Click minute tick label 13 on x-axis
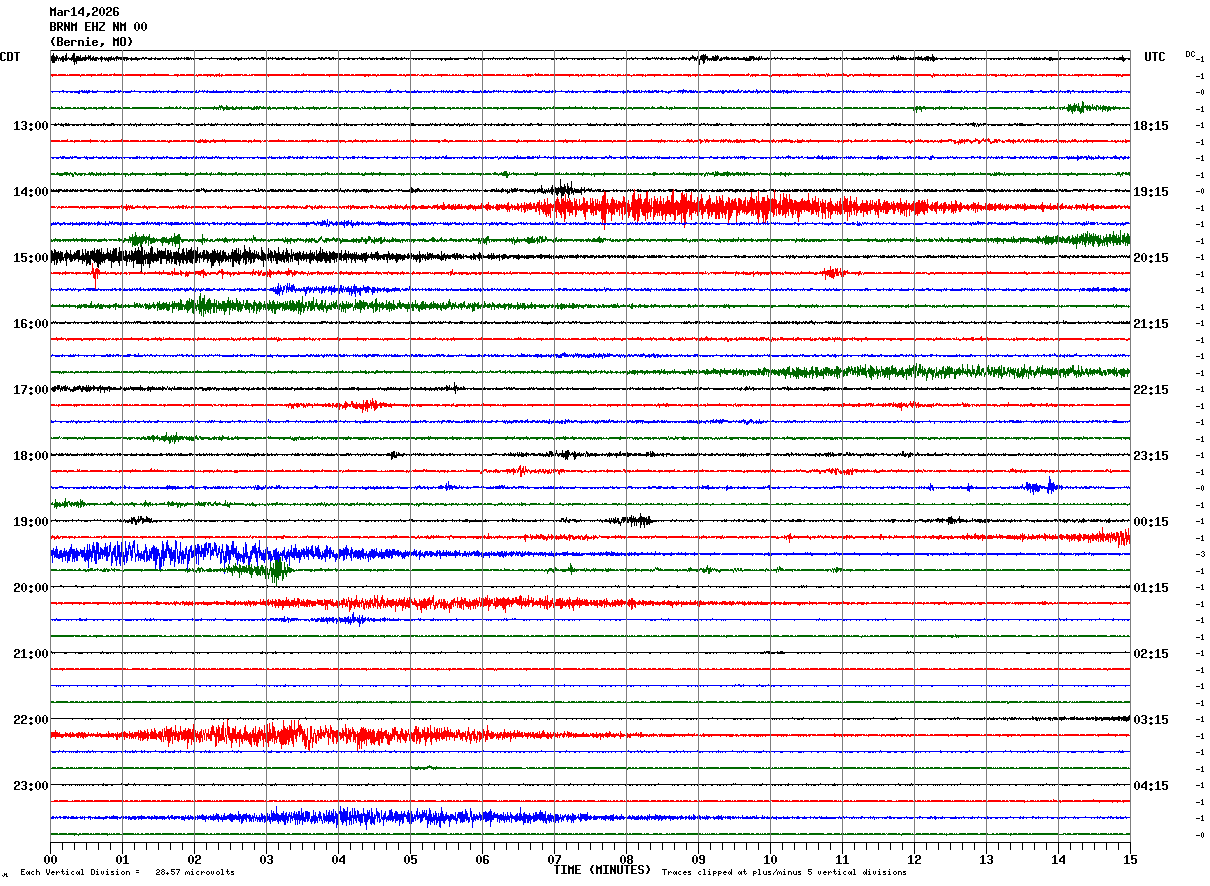Image resolution: width=1210 pixels, height=886 pixels. coord(986,860)
